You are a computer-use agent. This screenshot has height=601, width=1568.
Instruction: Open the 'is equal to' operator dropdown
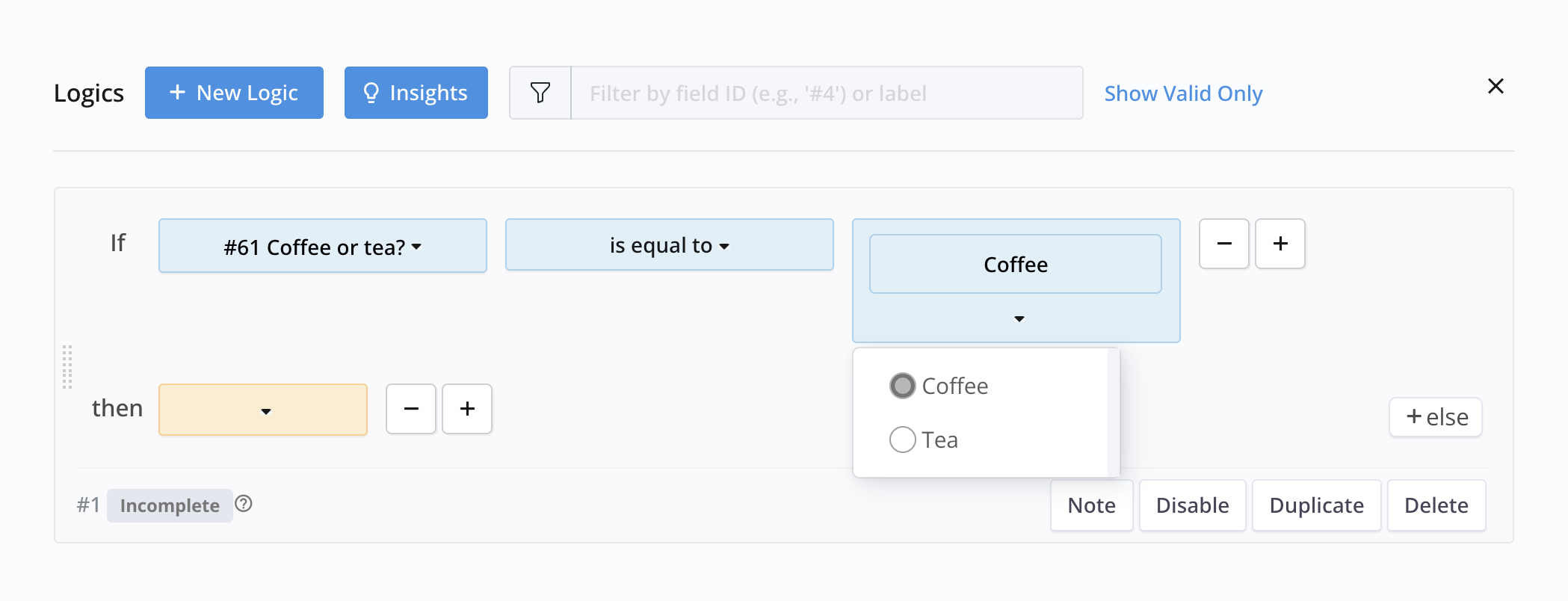tap(669, 245)
